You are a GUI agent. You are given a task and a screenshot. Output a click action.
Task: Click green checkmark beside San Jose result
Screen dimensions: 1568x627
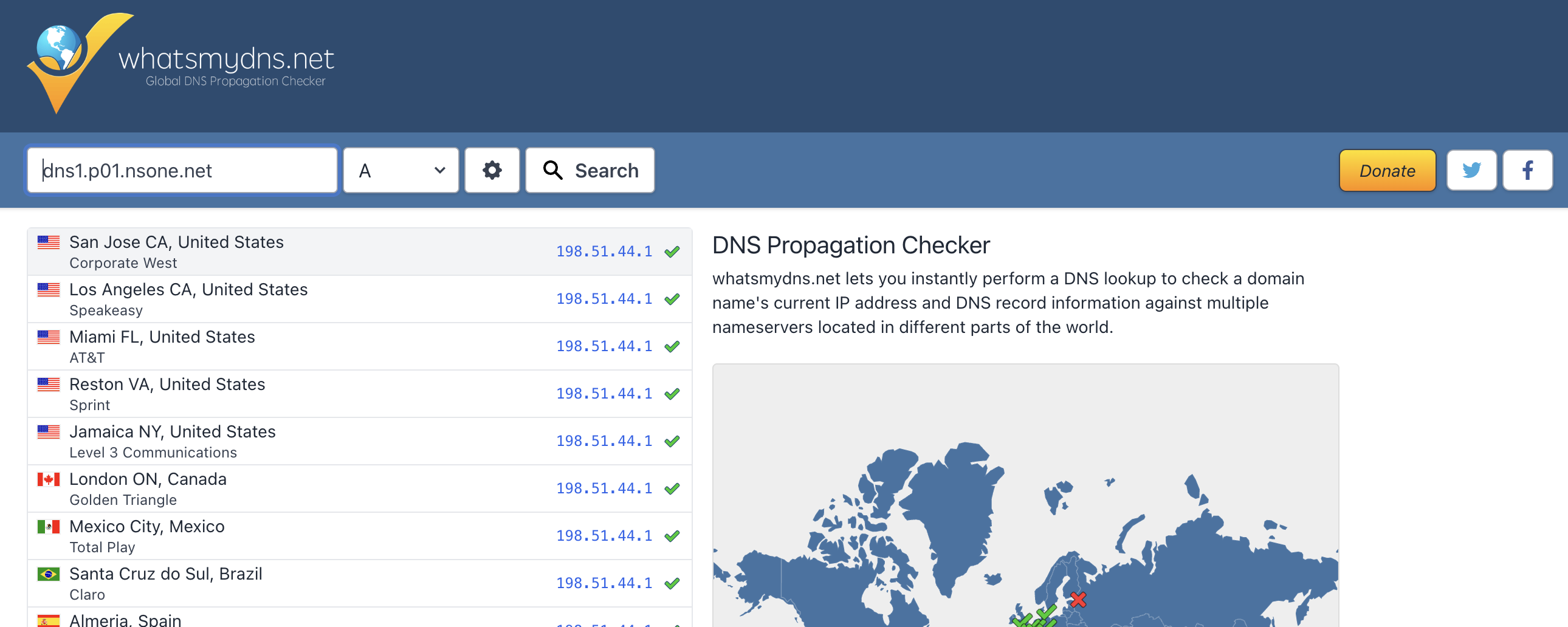672,252
